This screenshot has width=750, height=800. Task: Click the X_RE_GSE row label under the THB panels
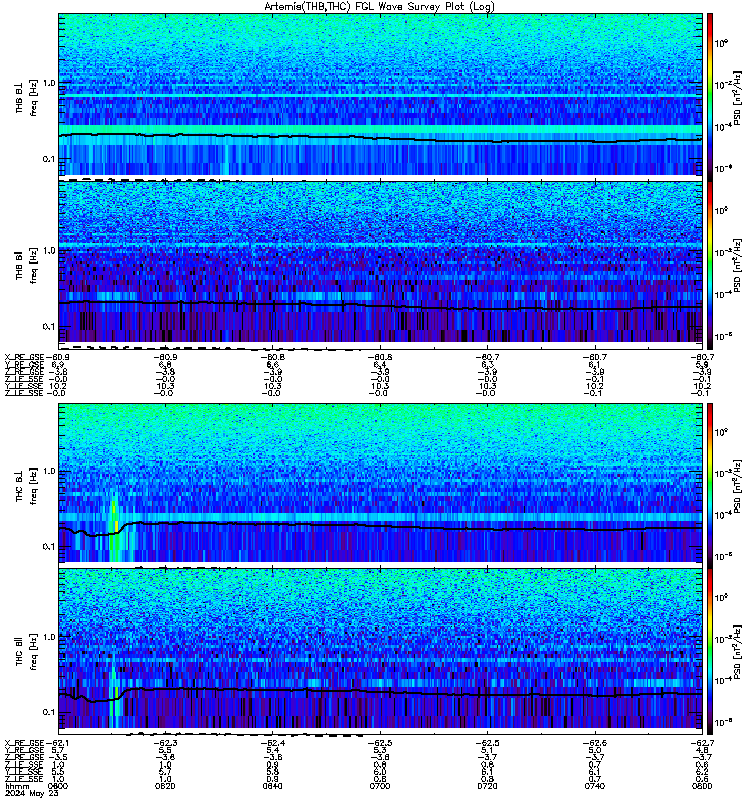[x=24, y=357]
